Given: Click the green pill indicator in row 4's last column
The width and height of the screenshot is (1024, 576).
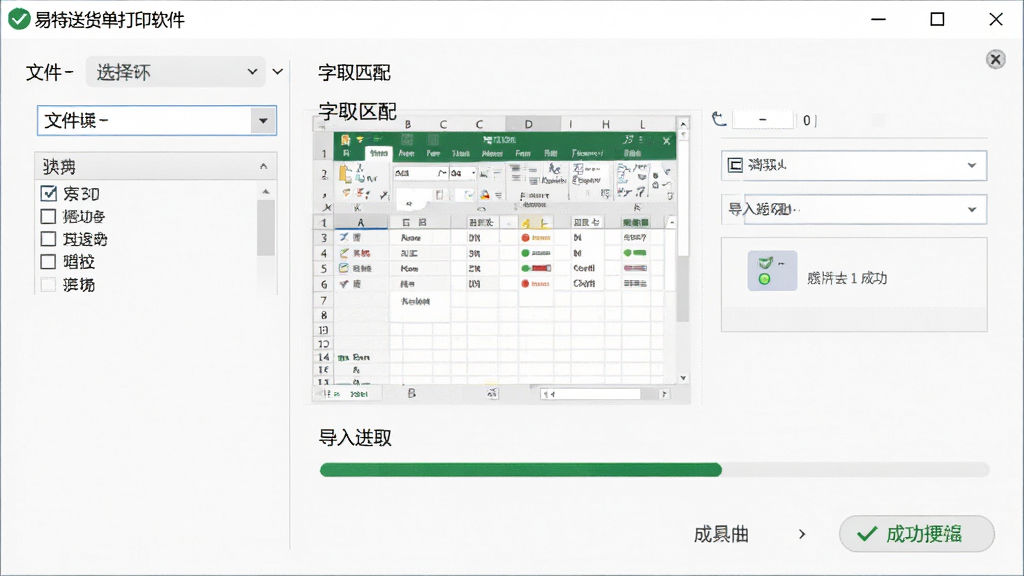Looking at the screenshot, I should [x=635, y=253].
